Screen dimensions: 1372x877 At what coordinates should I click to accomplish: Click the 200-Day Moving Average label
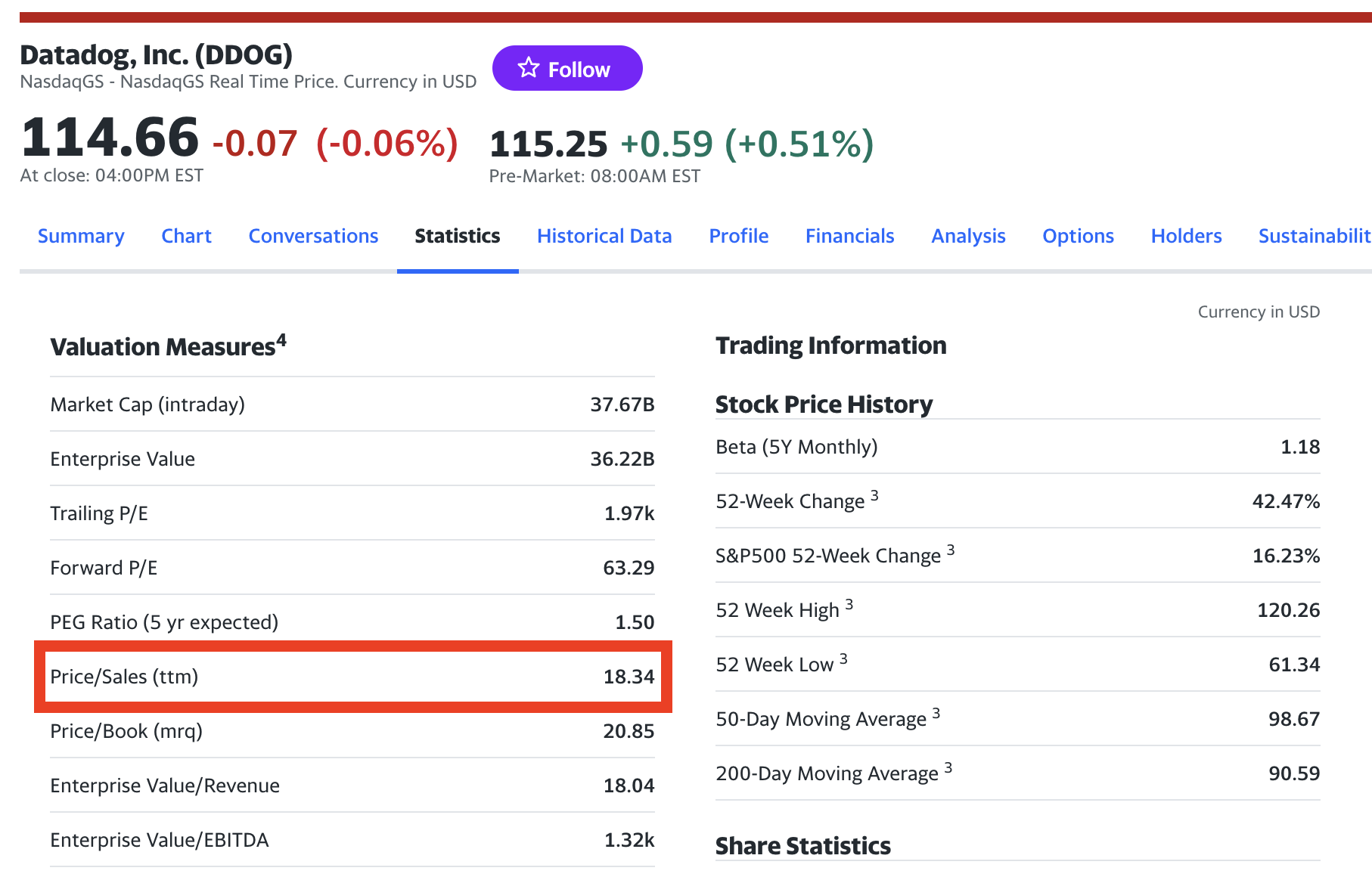point(834,772)
